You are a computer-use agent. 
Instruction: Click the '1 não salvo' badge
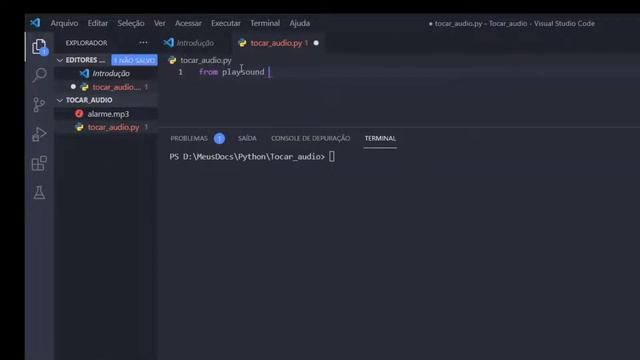(134, 60)
